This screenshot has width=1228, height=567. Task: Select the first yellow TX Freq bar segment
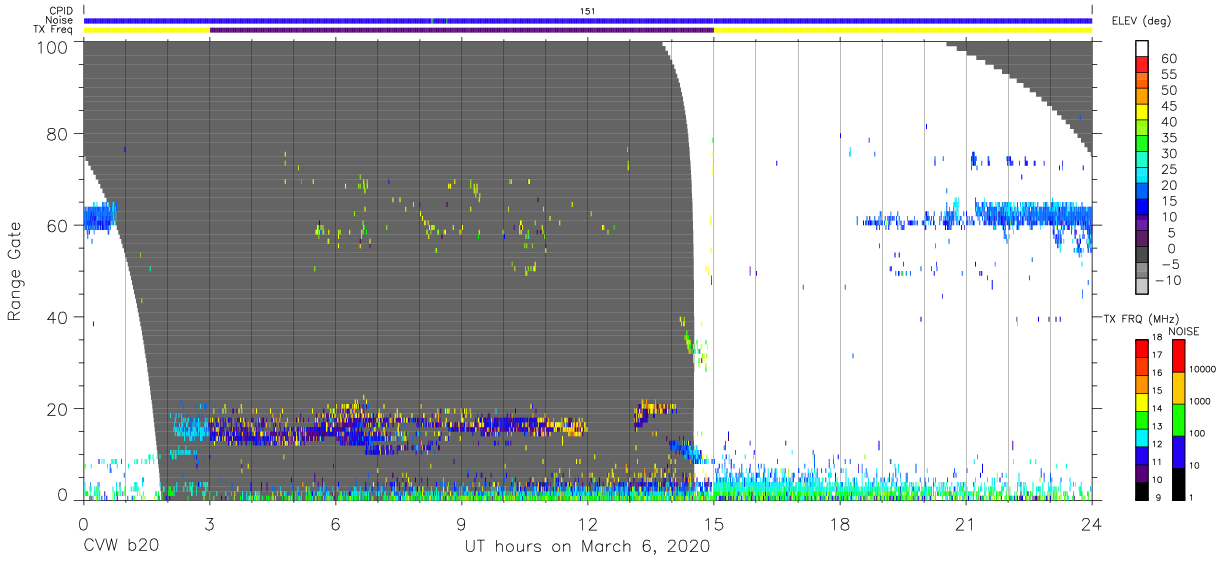(x=147, y=30)
